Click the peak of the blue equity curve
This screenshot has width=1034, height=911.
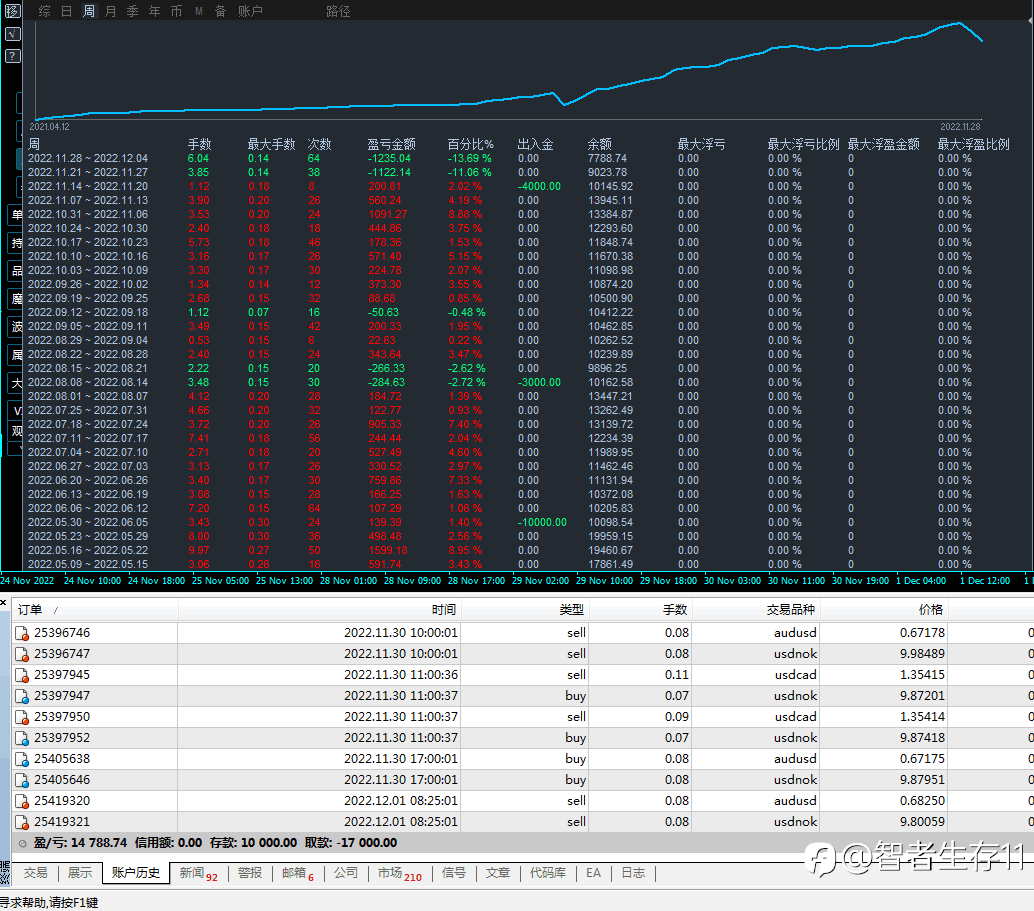pos(960,22)
